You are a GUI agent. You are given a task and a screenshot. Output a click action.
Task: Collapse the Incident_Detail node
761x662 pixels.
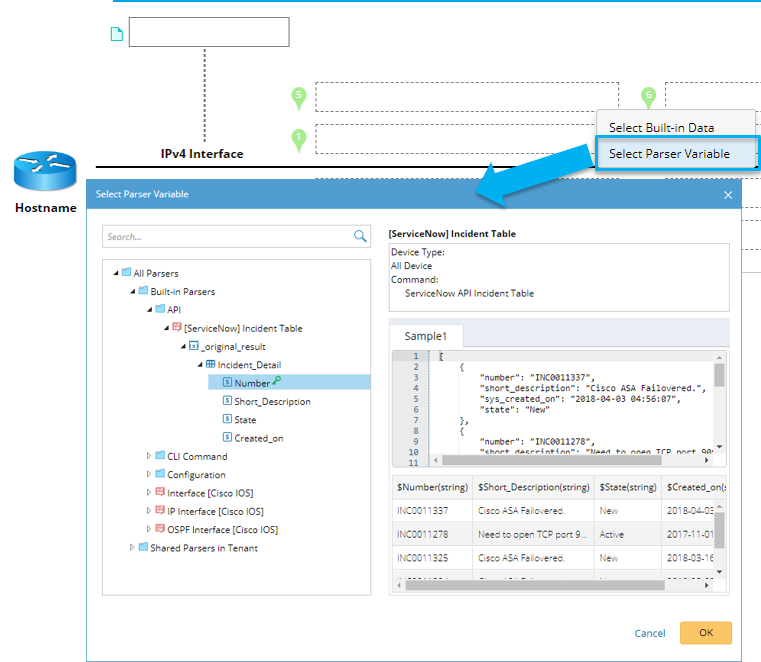point(200,364)
